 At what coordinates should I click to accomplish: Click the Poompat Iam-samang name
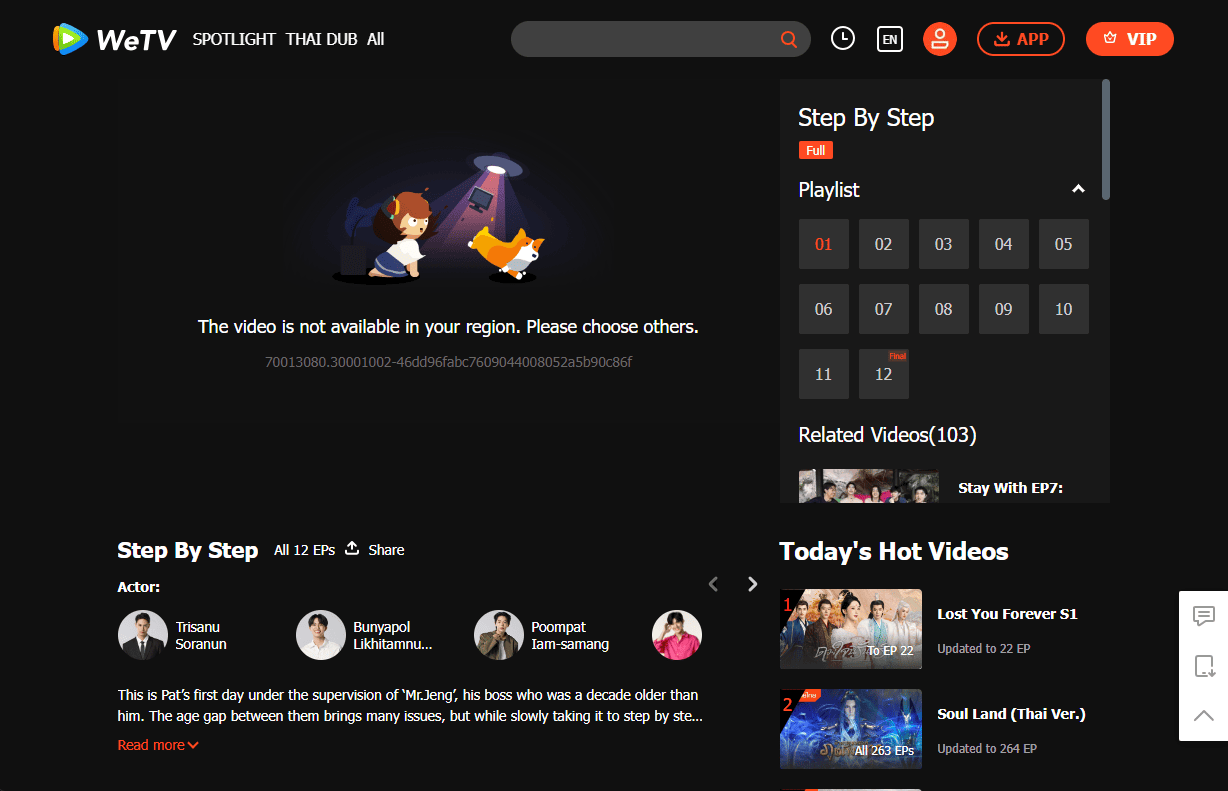pos(570,636)
